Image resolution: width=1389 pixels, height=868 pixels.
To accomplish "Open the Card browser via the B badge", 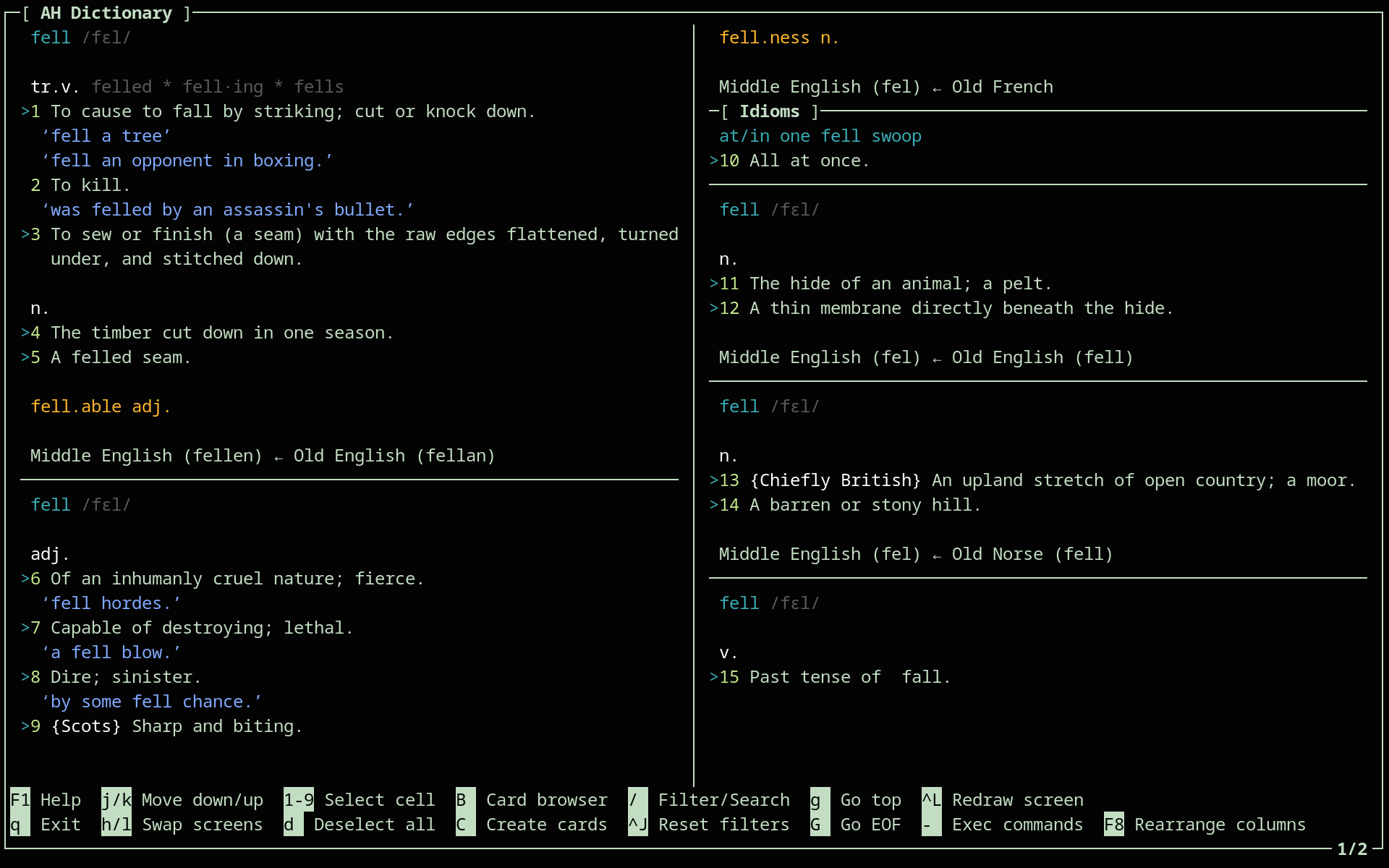I will point(464,800).
